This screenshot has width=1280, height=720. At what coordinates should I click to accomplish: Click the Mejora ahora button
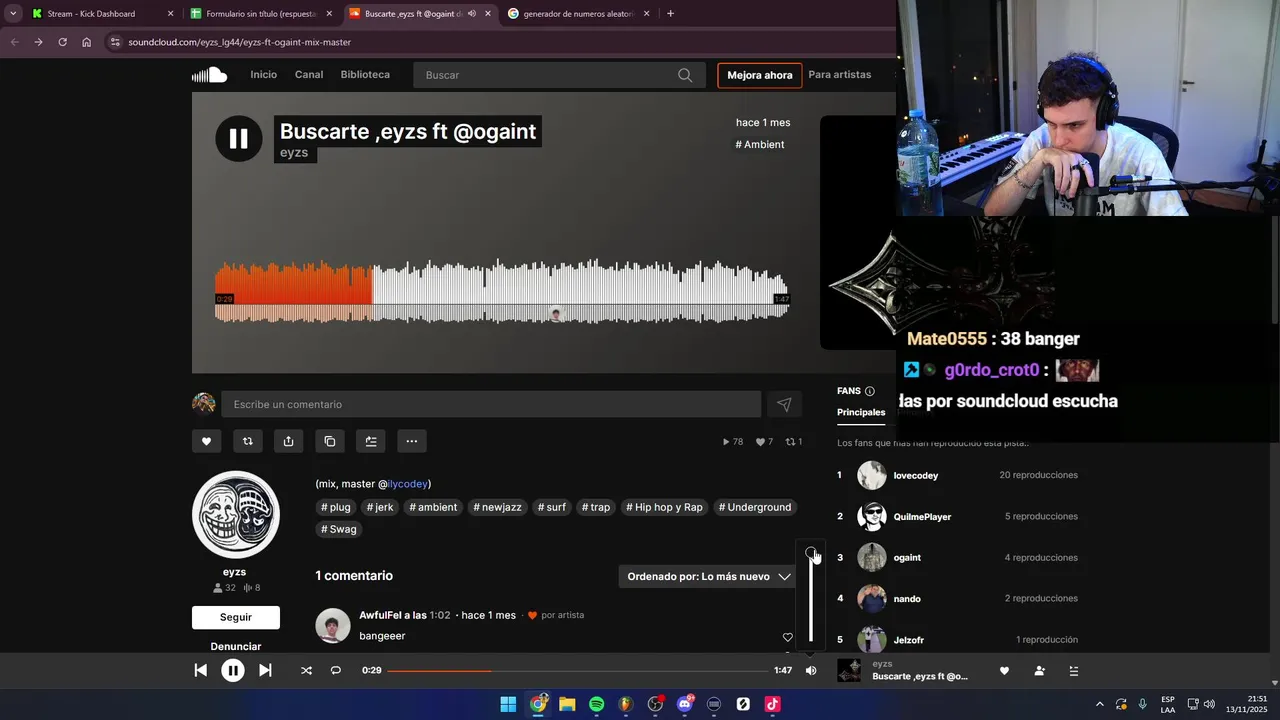760,75
